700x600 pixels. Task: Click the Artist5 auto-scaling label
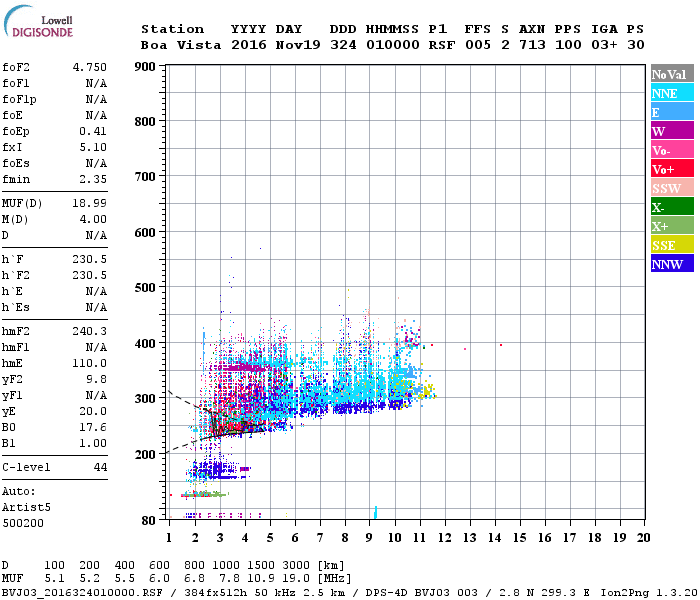point(26,508)
